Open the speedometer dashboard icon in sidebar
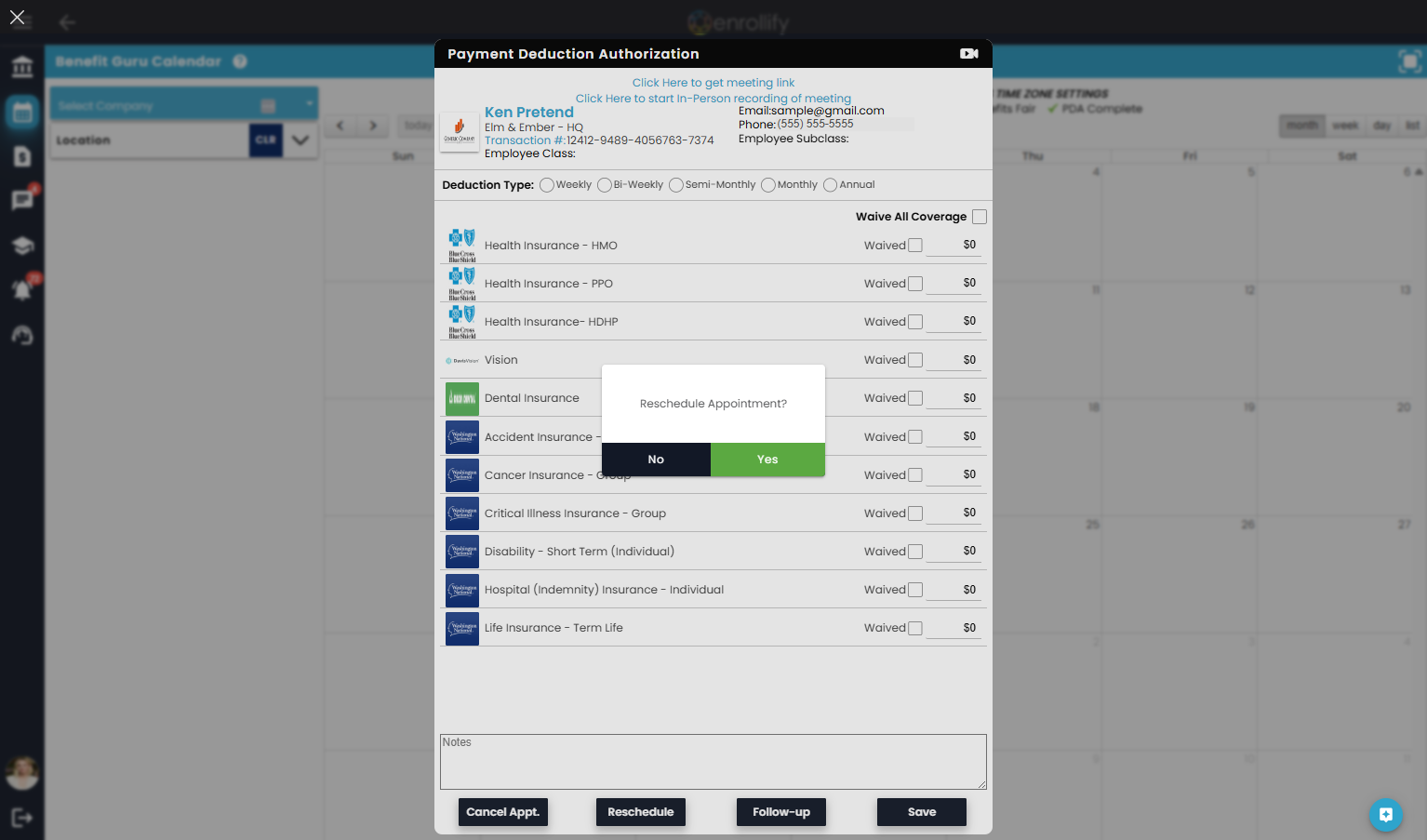Viewport: 1427px width, 840px height. (x=22, y=335)
